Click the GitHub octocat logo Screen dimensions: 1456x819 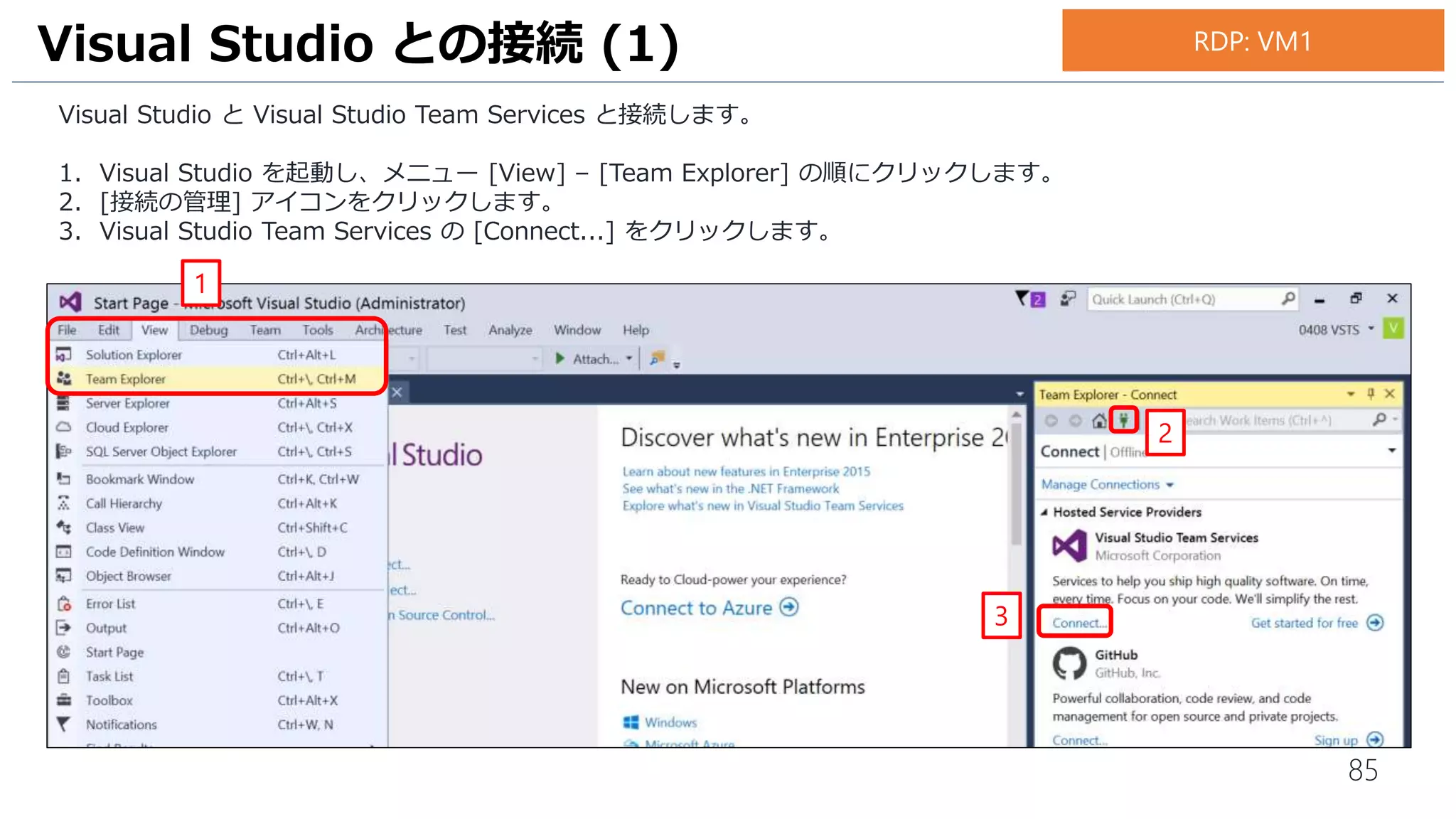(1069, 663)
